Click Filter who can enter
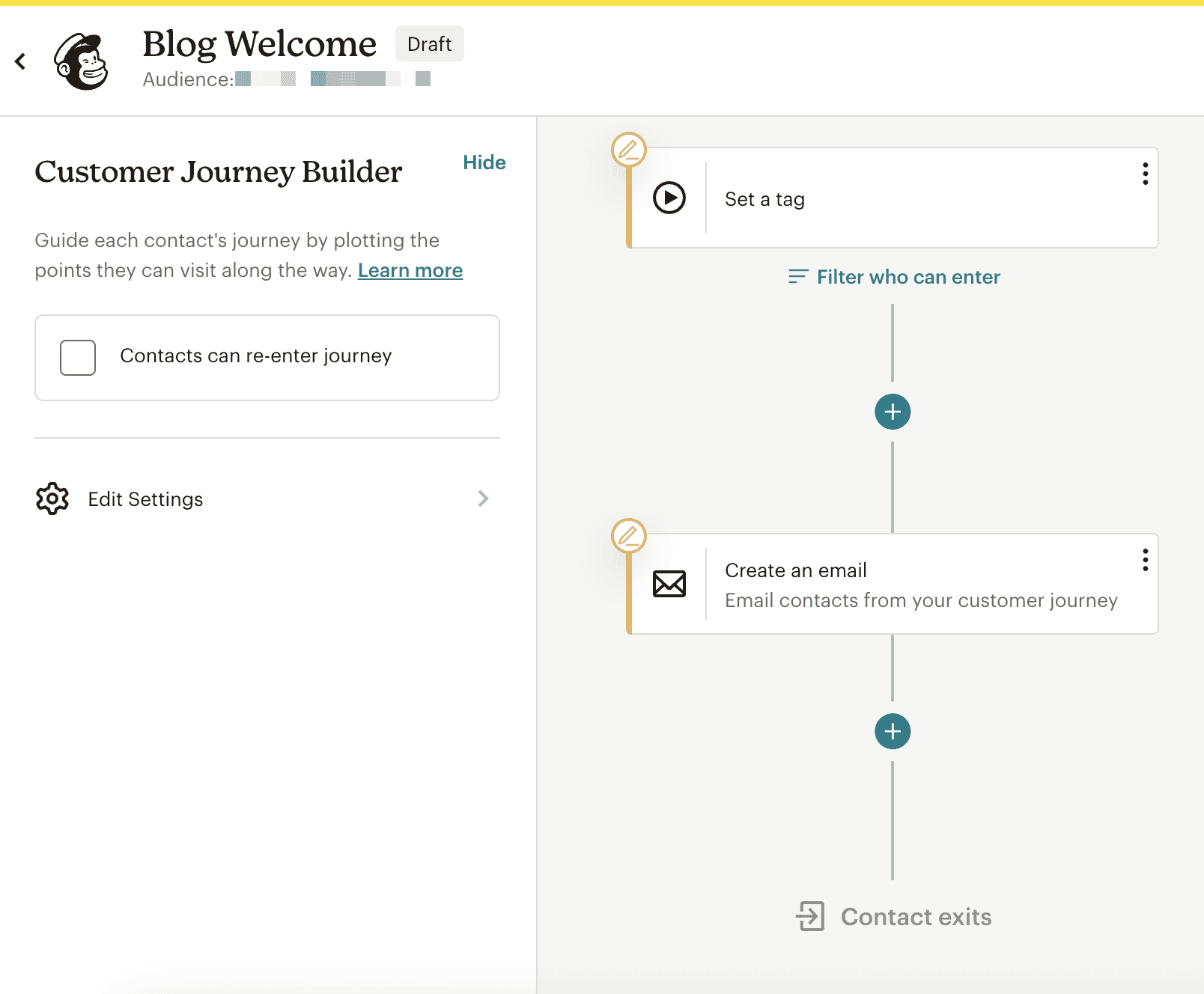1204x994 pixels. (x=907, y=276)
